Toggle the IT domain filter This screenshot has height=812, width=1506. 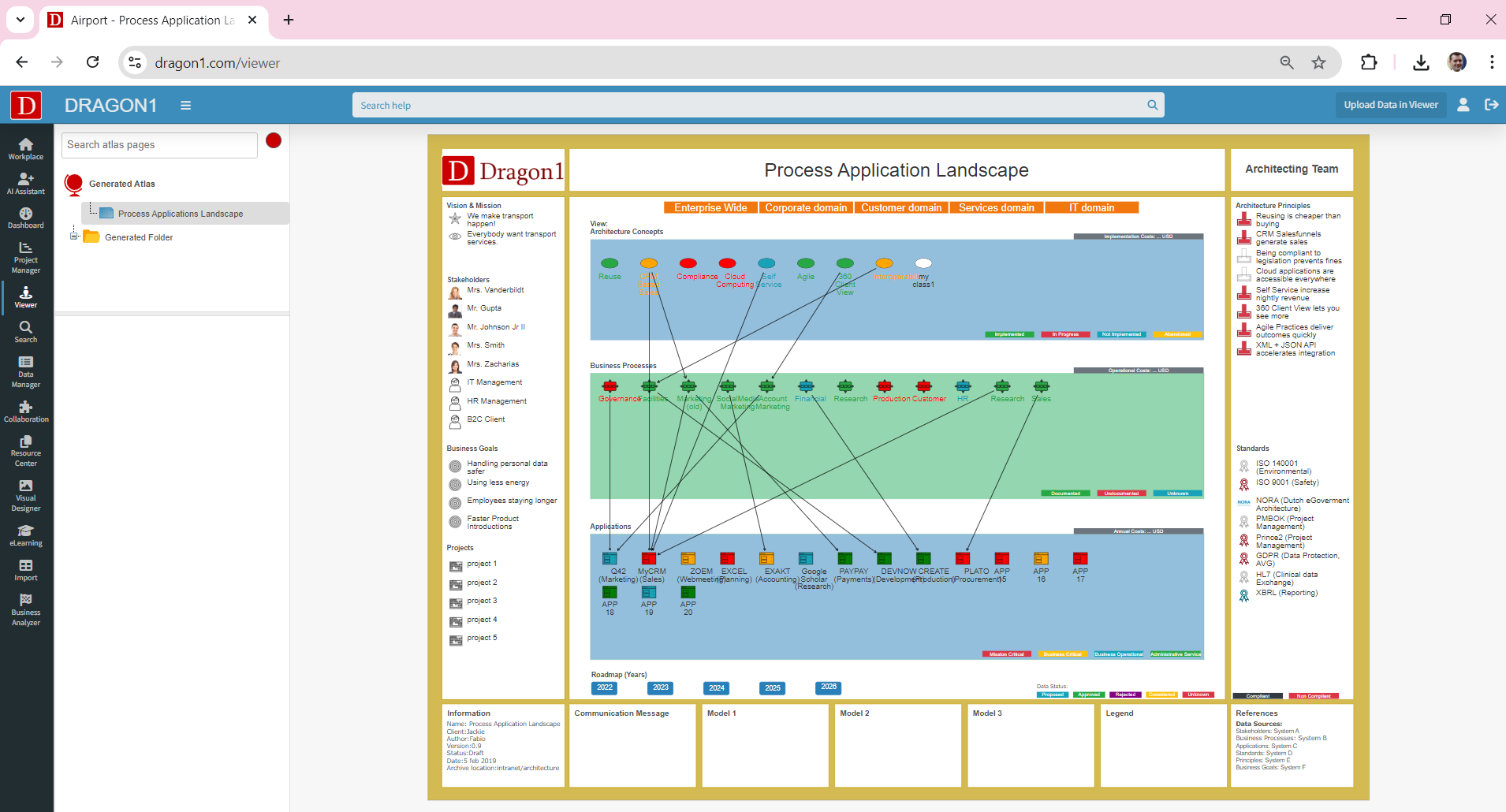[1091, 207]
